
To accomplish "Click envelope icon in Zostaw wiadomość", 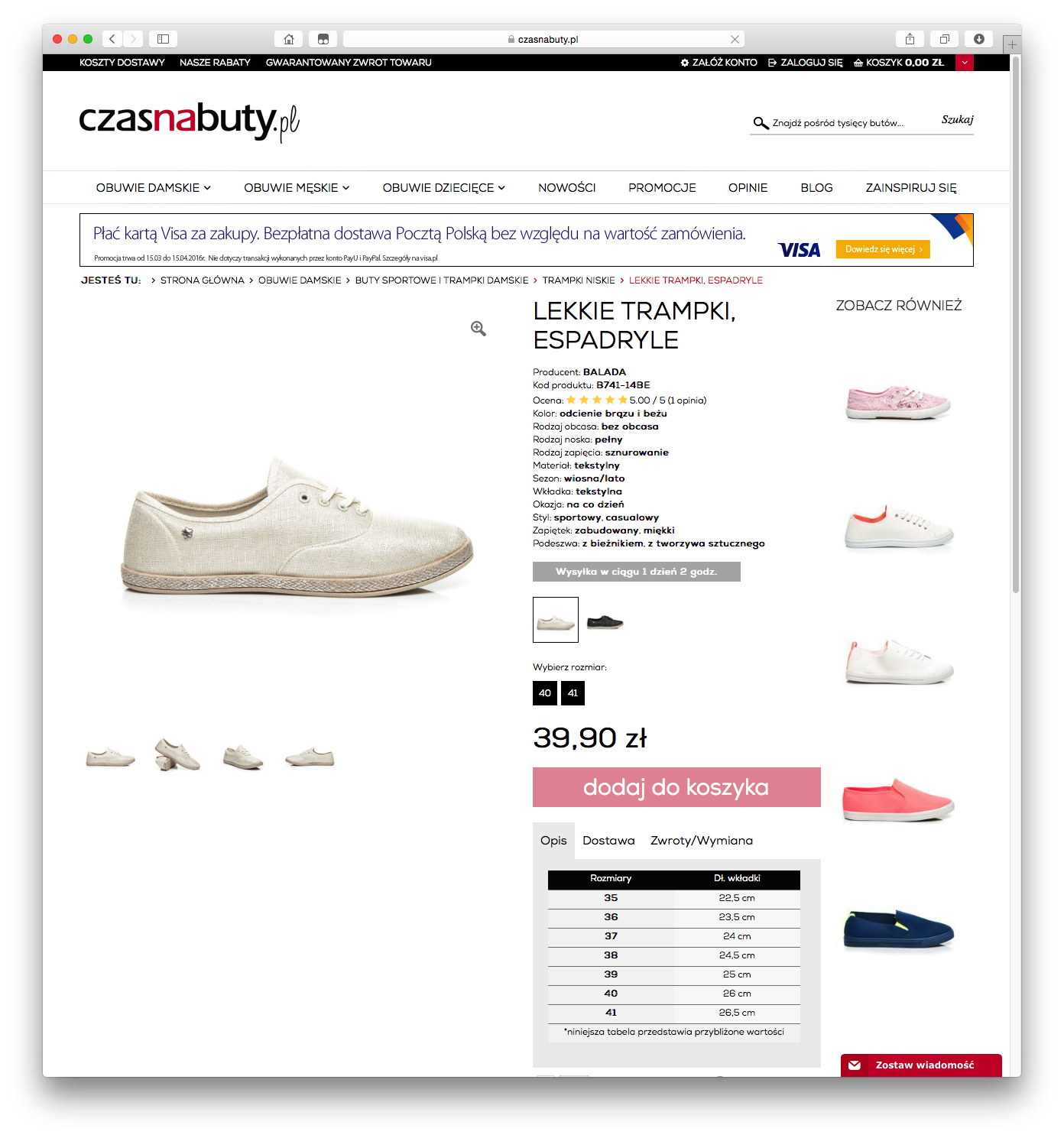I will pyautogui.click(x=855, y=1065).
